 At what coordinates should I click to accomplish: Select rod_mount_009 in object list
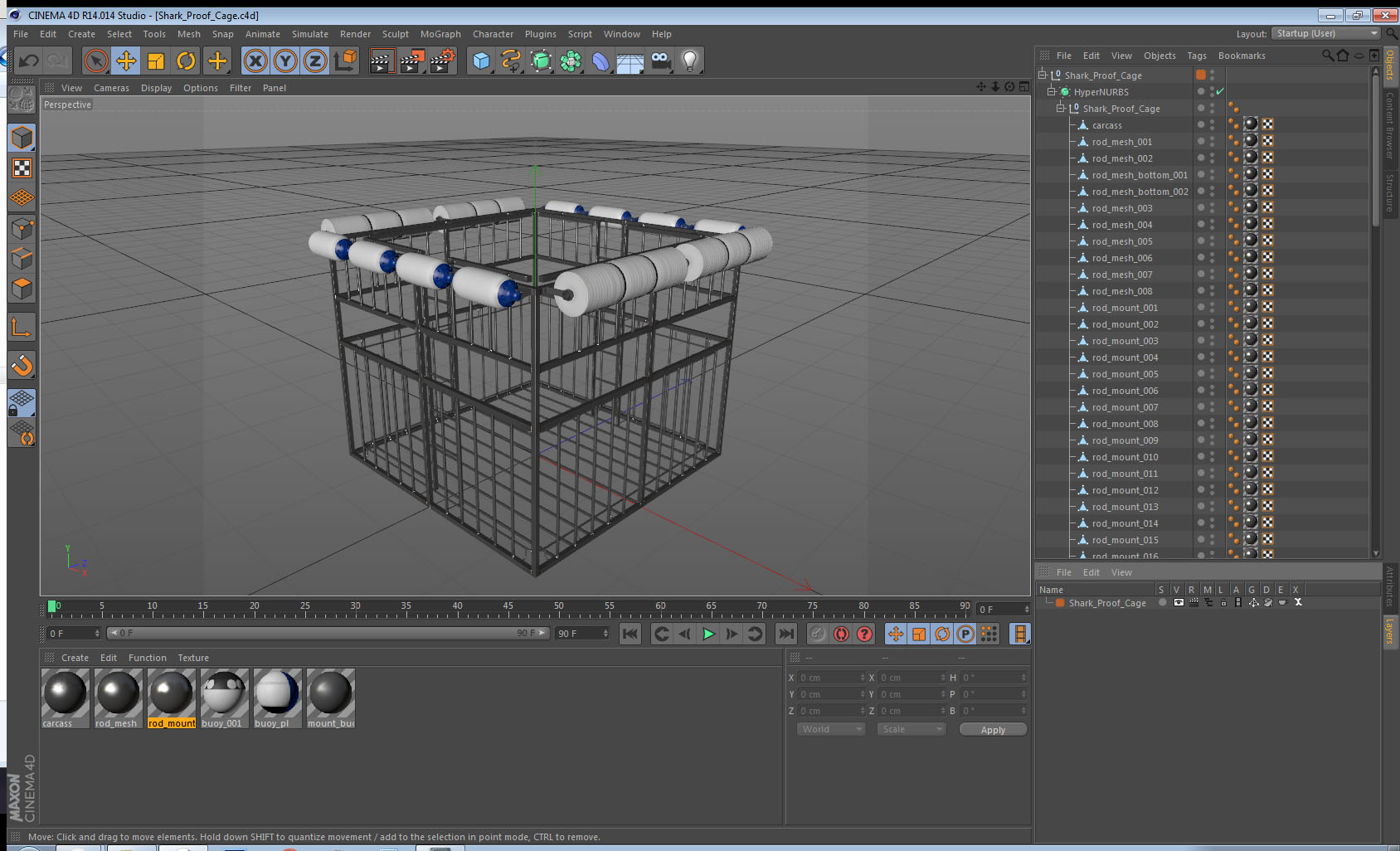click(1125, 440)
